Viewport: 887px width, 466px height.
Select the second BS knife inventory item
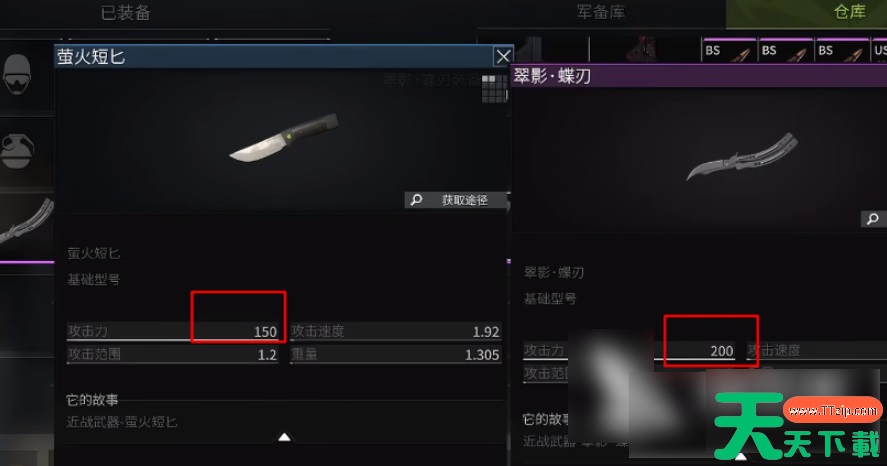click(x=785, y=50)
